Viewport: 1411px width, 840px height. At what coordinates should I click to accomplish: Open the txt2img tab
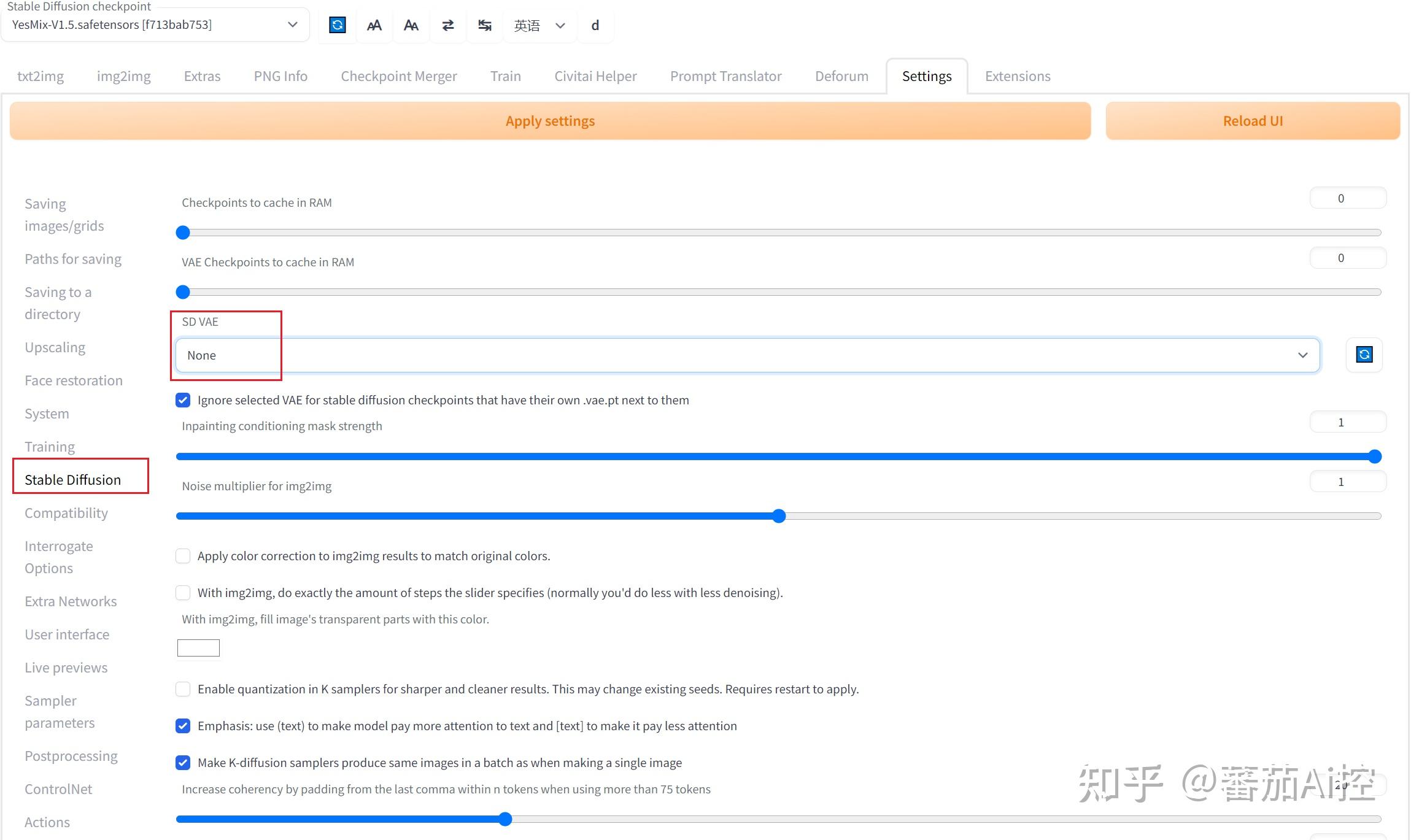(x=41, y=76)
